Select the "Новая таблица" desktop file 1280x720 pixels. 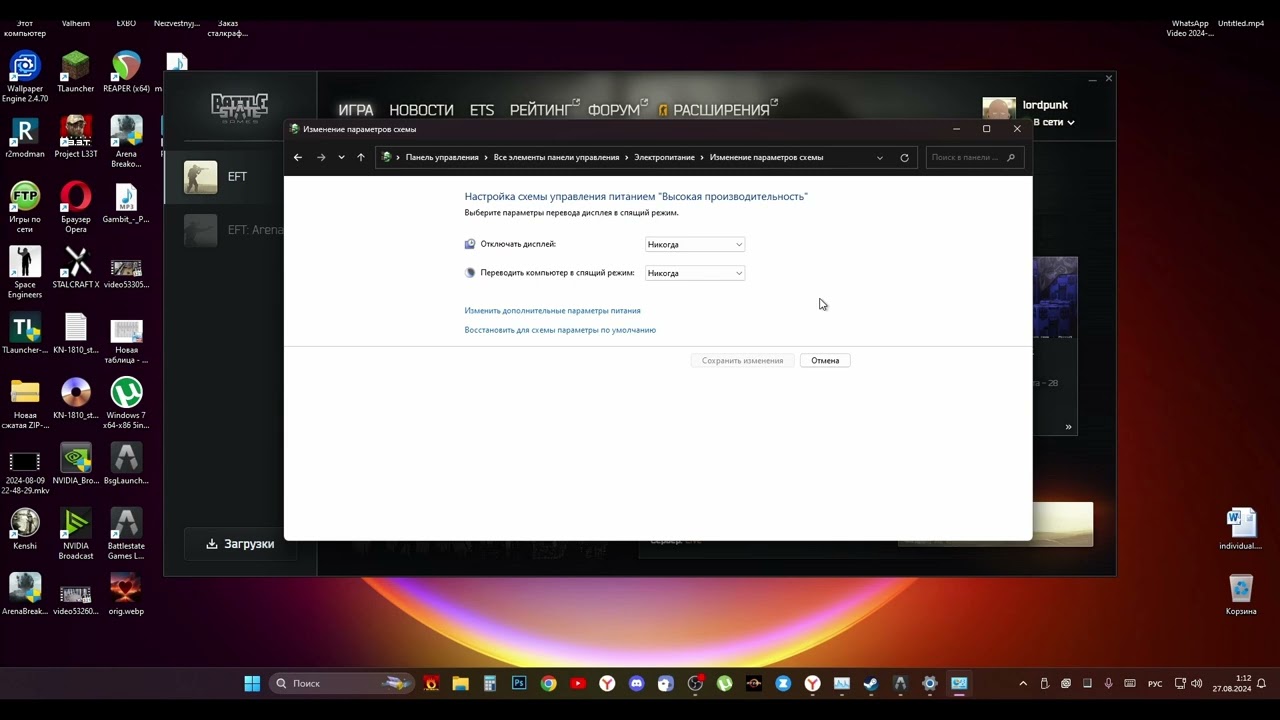pos(126,339)
